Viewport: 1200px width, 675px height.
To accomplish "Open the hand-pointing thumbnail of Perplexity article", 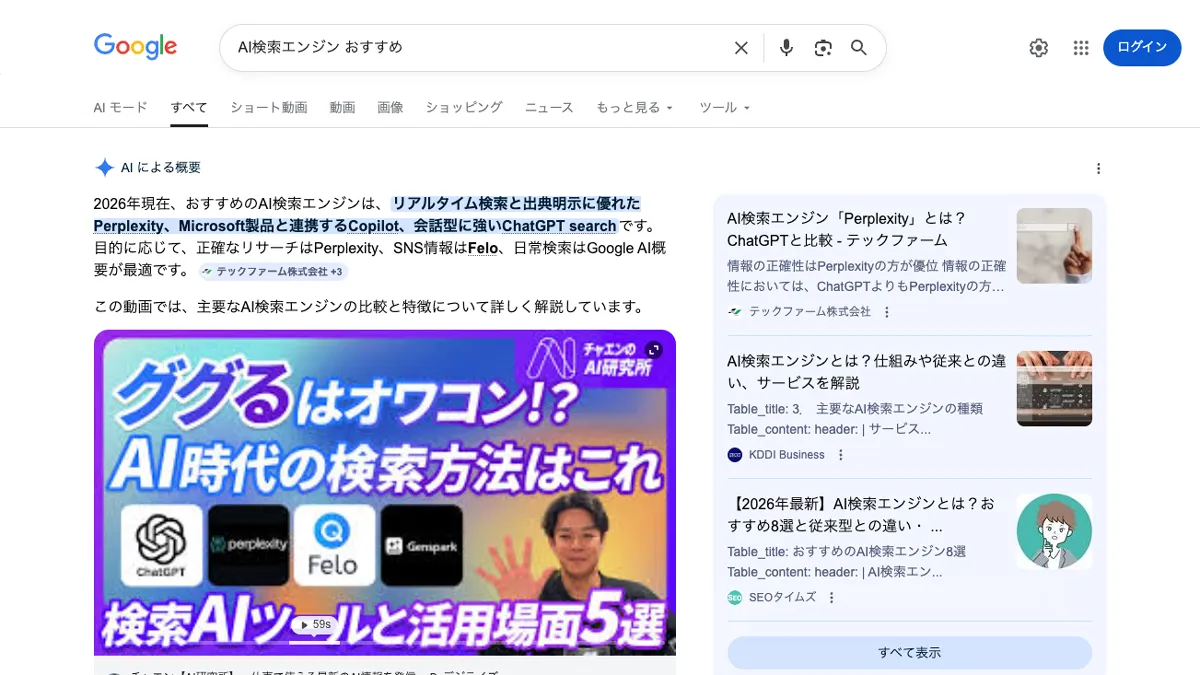I will click(x=1054, y=246).
